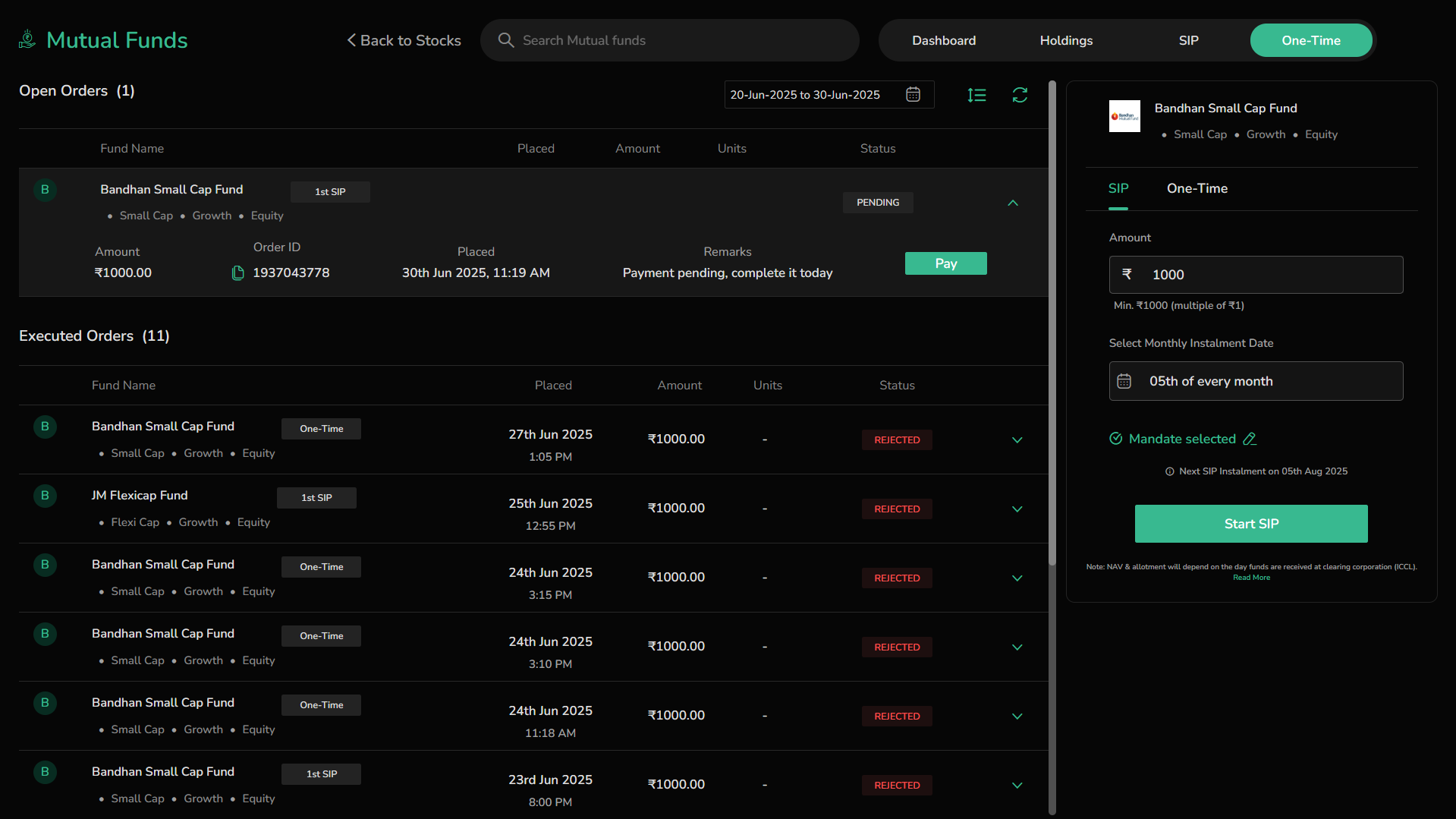Expand the 24th Jun 3:10 PM order
The image size is (1456, 819).
click(x=1017, y=647)
